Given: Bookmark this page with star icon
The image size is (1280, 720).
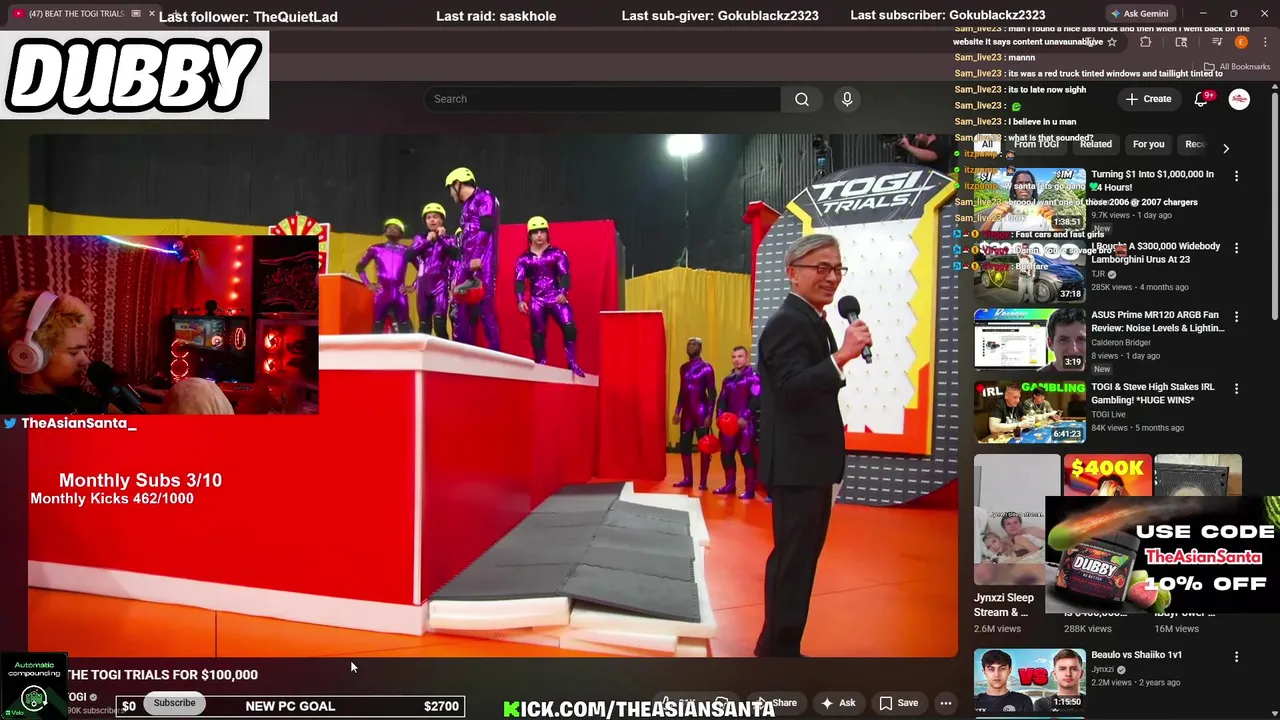Looking at the screenshot, I should click(1111, 42).
